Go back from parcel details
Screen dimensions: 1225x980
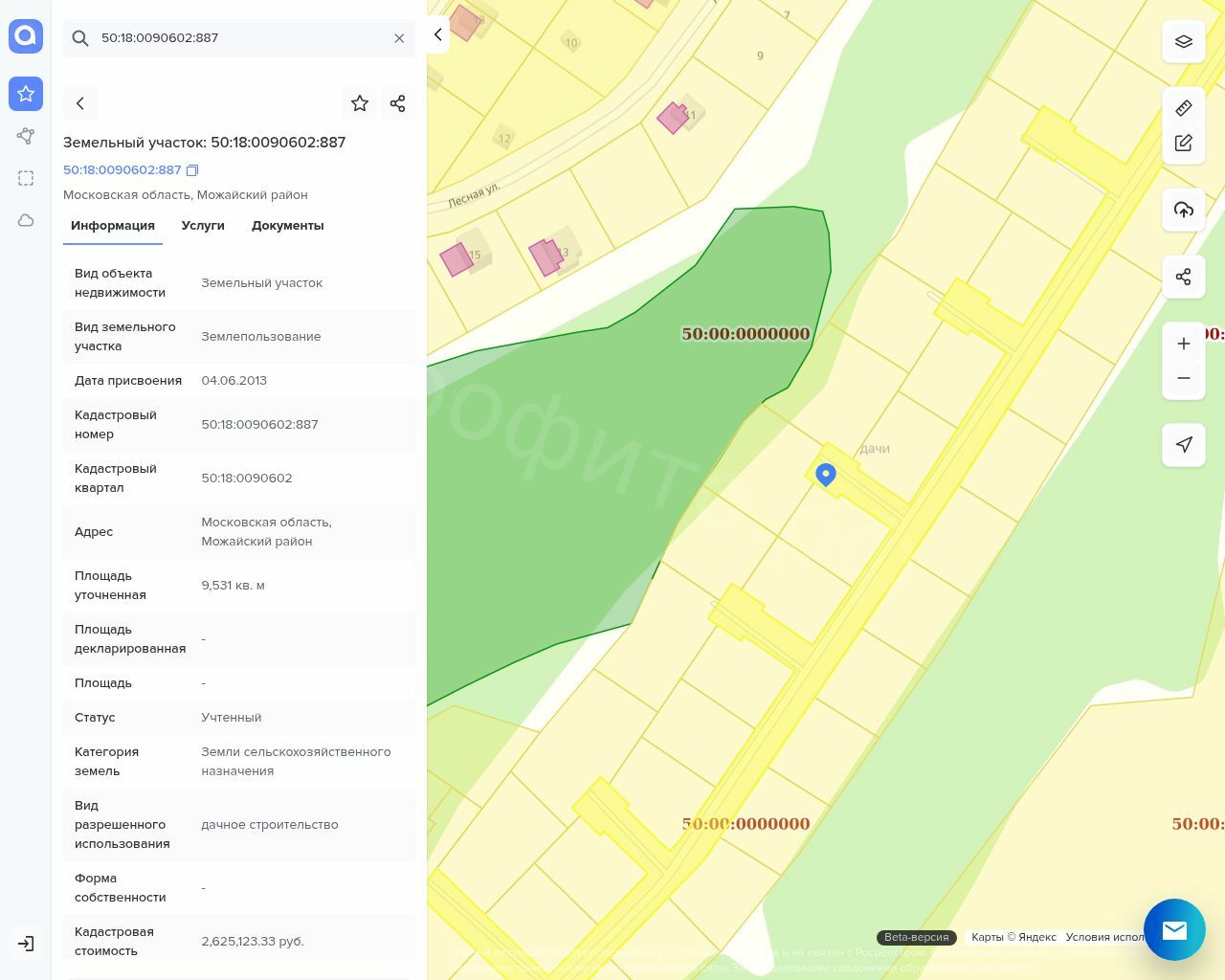pos(80,103)
